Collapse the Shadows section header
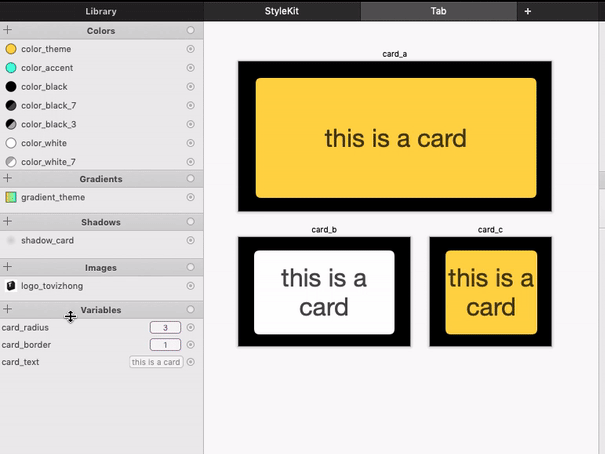The width and height of the screenshot is (605, 454). coord(100,222)
